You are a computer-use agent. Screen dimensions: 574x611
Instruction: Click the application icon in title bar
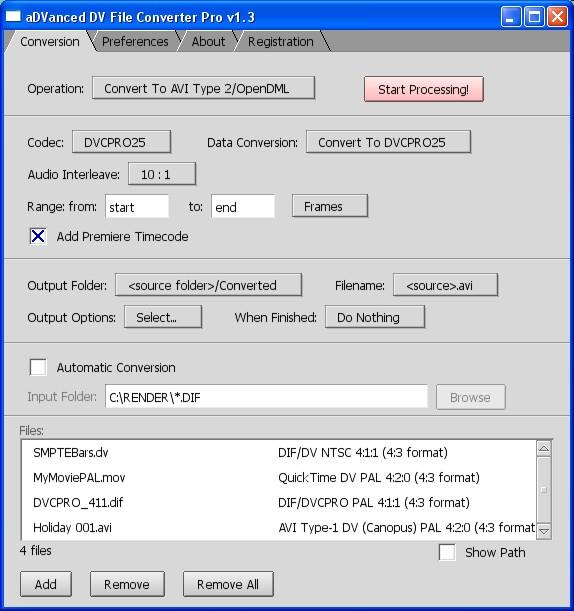13,17
